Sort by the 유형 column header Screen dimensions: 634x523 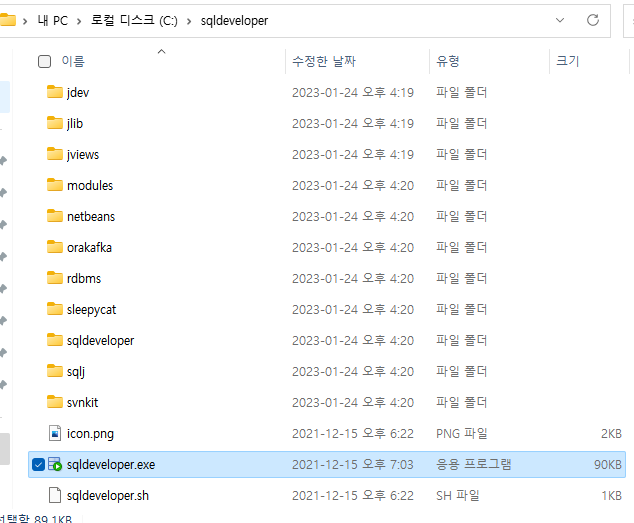coord(448,61)
